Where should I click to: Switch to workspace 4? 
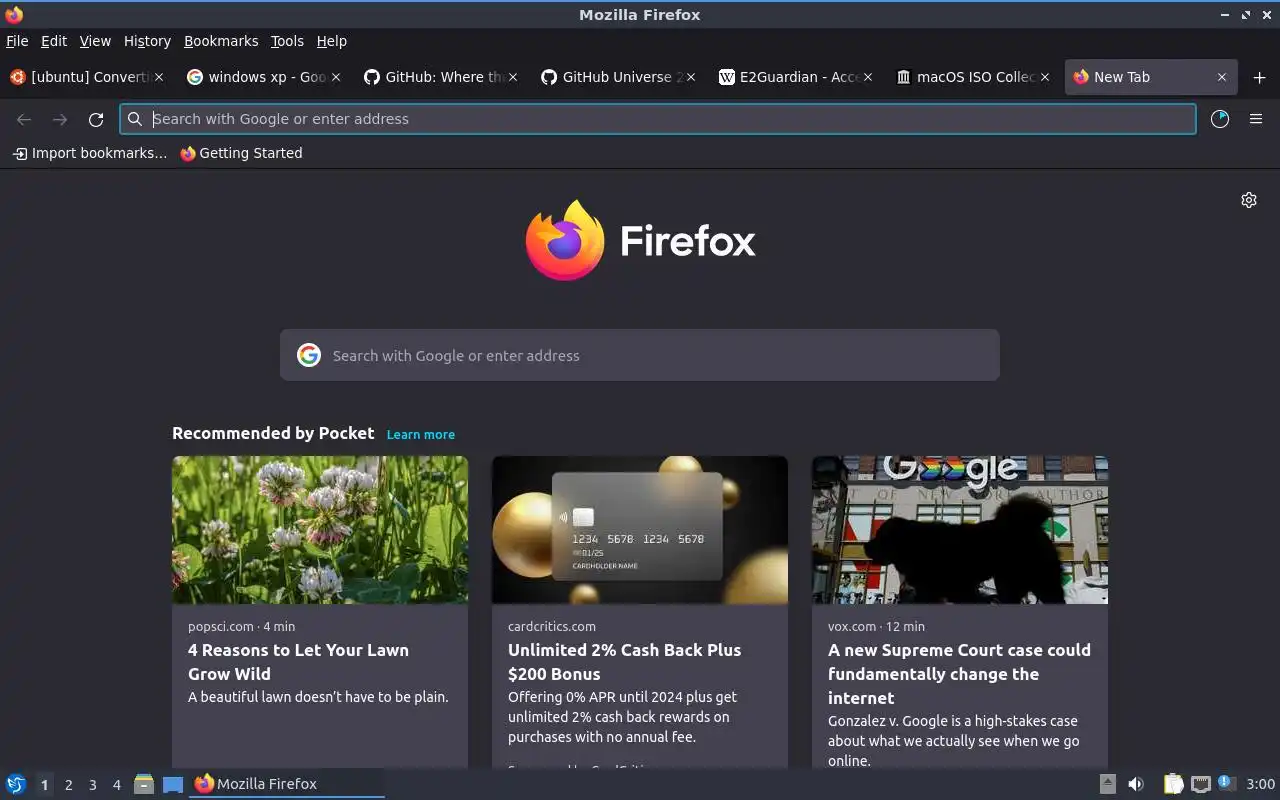[117, 785]
